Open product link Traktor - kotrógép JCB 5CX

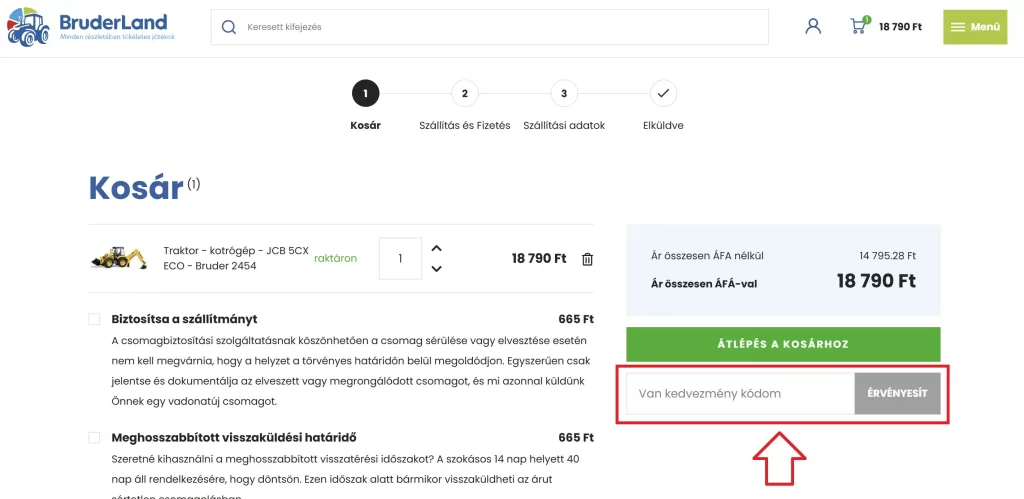point(236,259)
